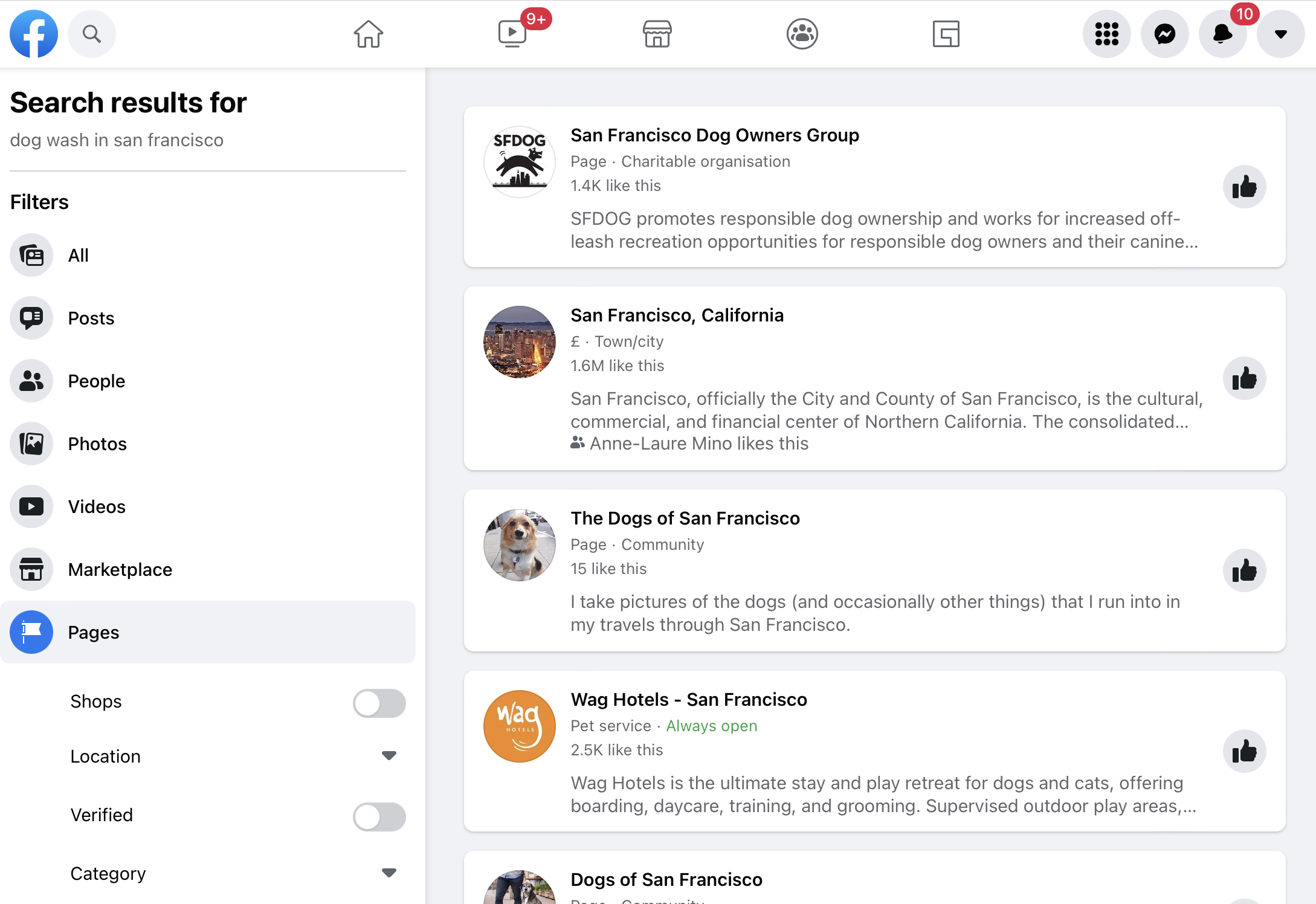Click the Marketplace storefront icon
Image resolution: width=1316 pixels, height=904 pixels.
tap(658, 34)
